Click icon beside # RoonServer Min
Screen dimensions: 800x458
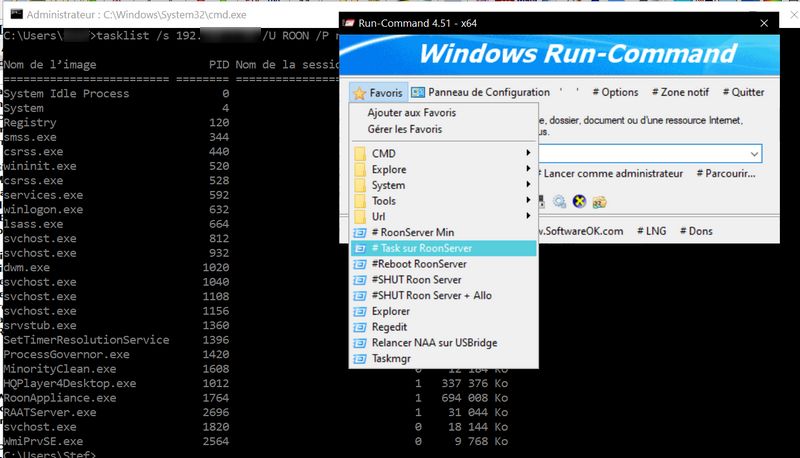360,233
